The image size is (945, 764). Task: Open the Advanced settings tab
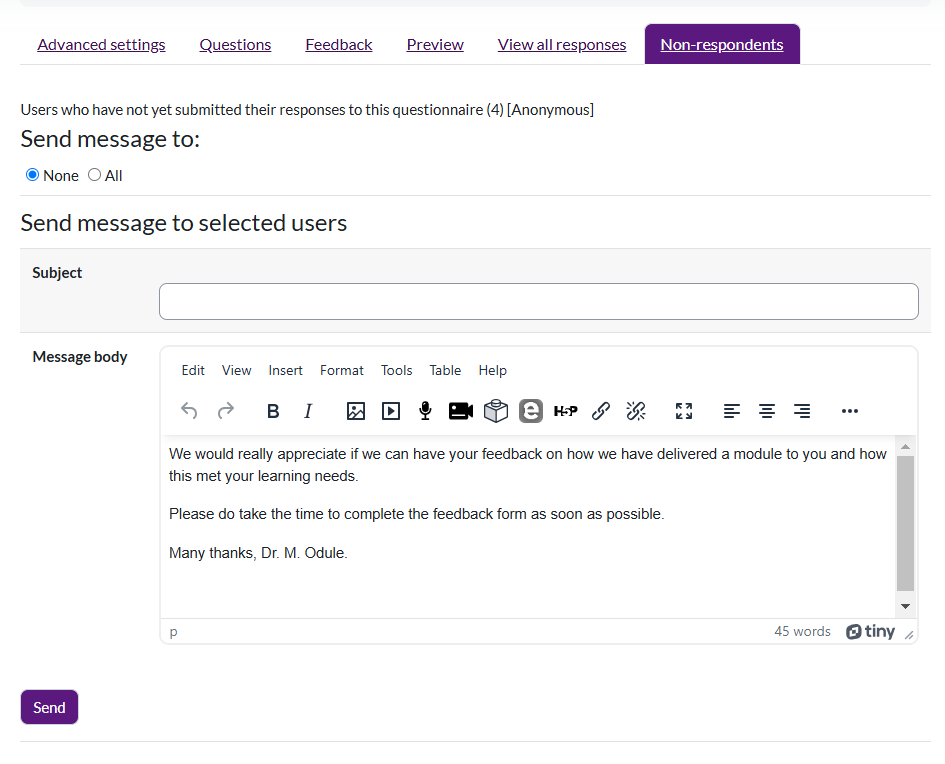pos(101,45)
